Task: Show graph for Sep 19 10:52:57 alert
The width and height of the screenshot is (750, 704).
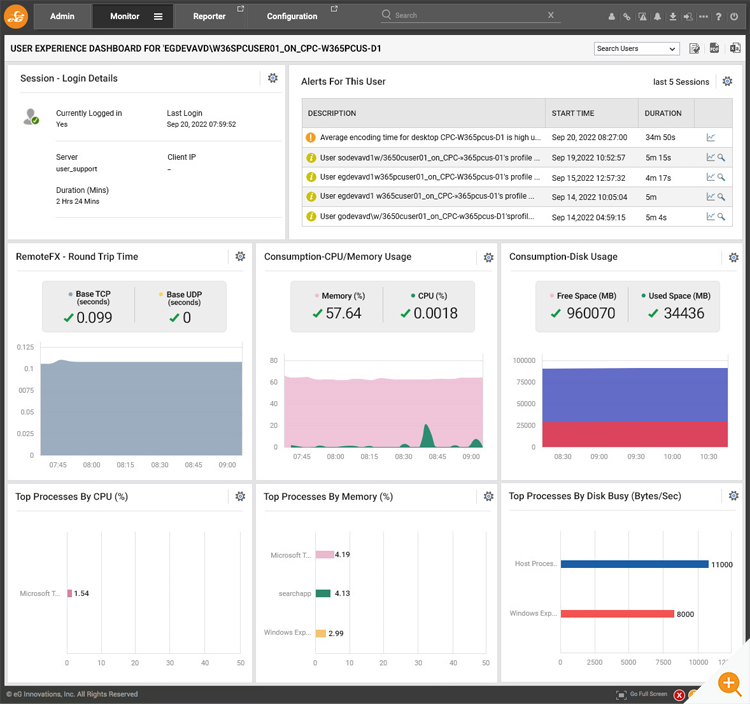Action: pyautogui.click(x=711, y=157)
